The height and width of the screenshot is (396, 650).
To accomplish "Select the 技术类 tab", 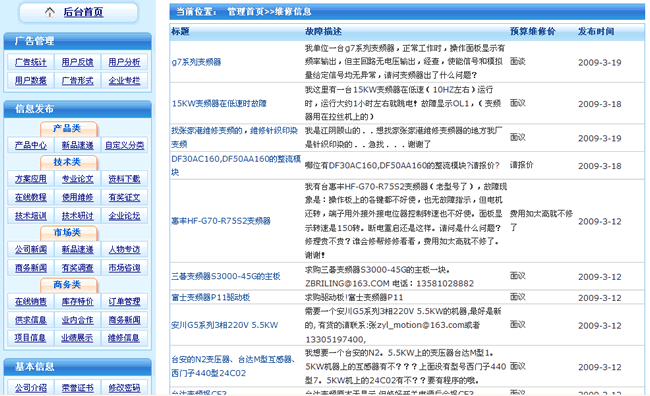I will pos(68,162).
